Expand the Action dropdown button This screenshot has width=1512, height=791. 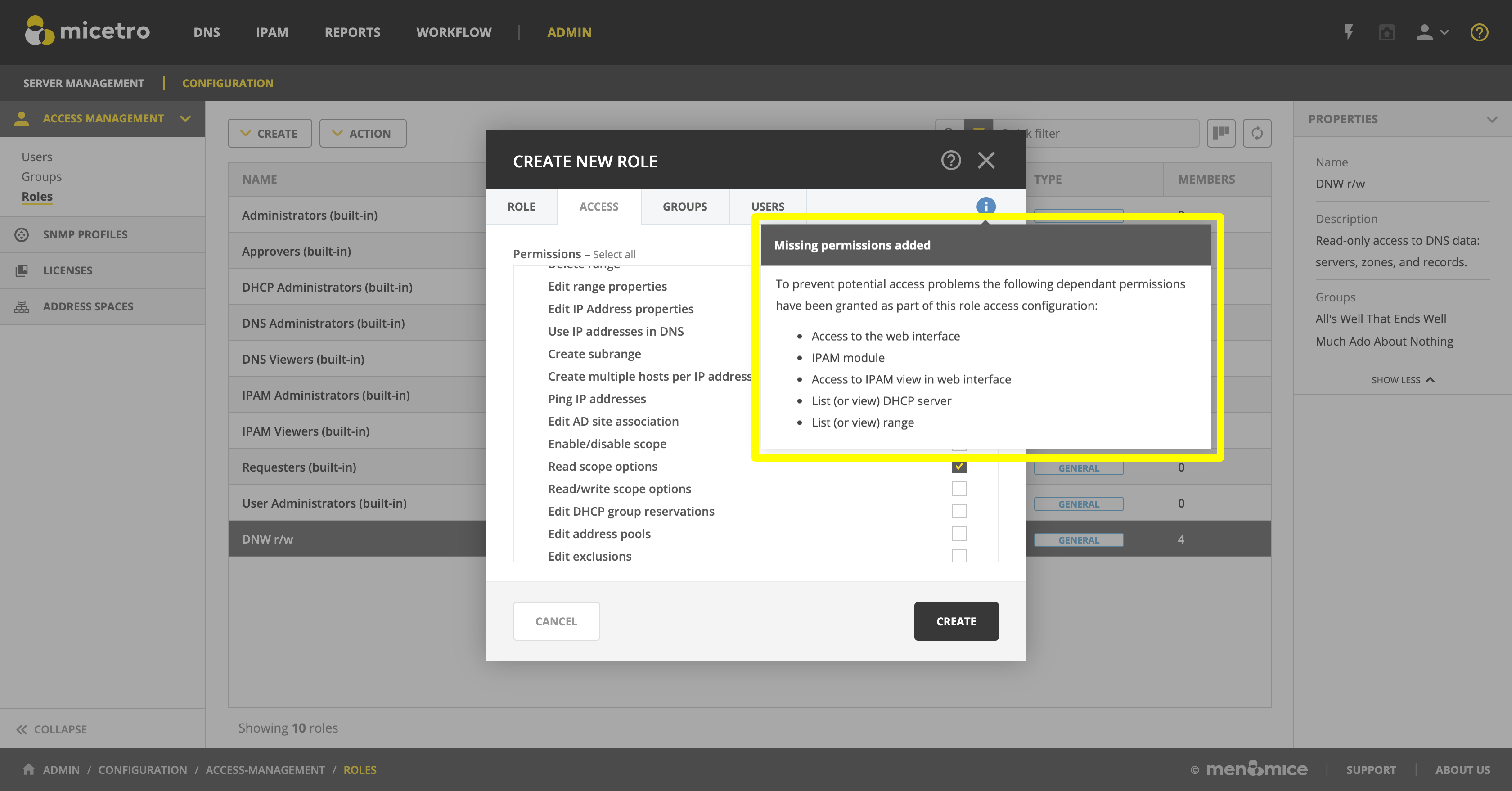(x=362, y=133)
